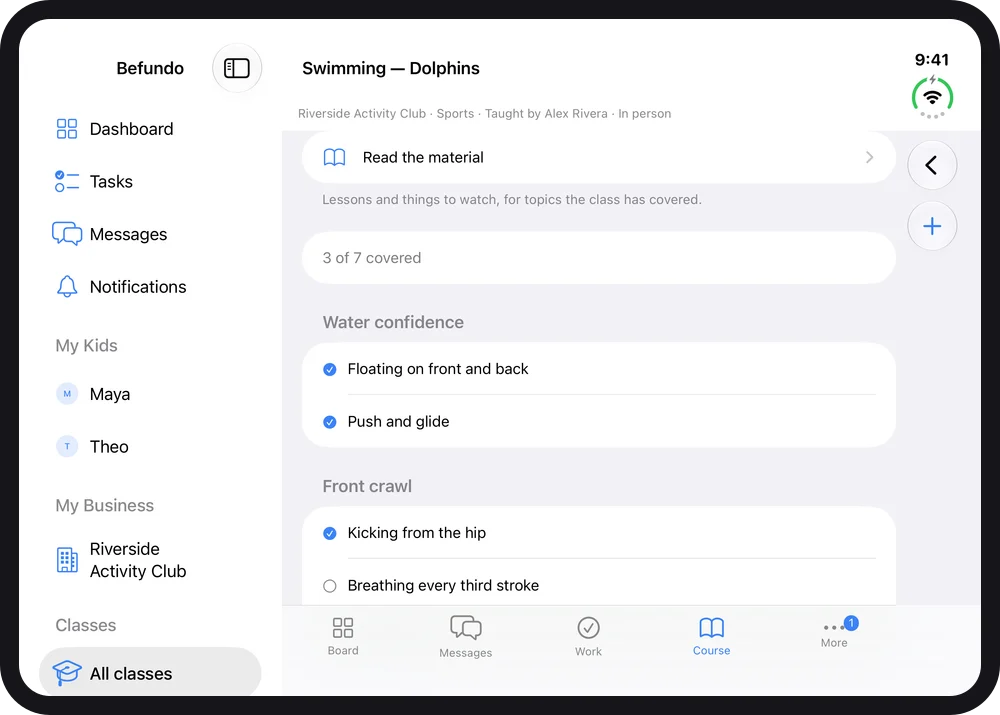Go to Dashboard in sidebar

pos(131,129)
